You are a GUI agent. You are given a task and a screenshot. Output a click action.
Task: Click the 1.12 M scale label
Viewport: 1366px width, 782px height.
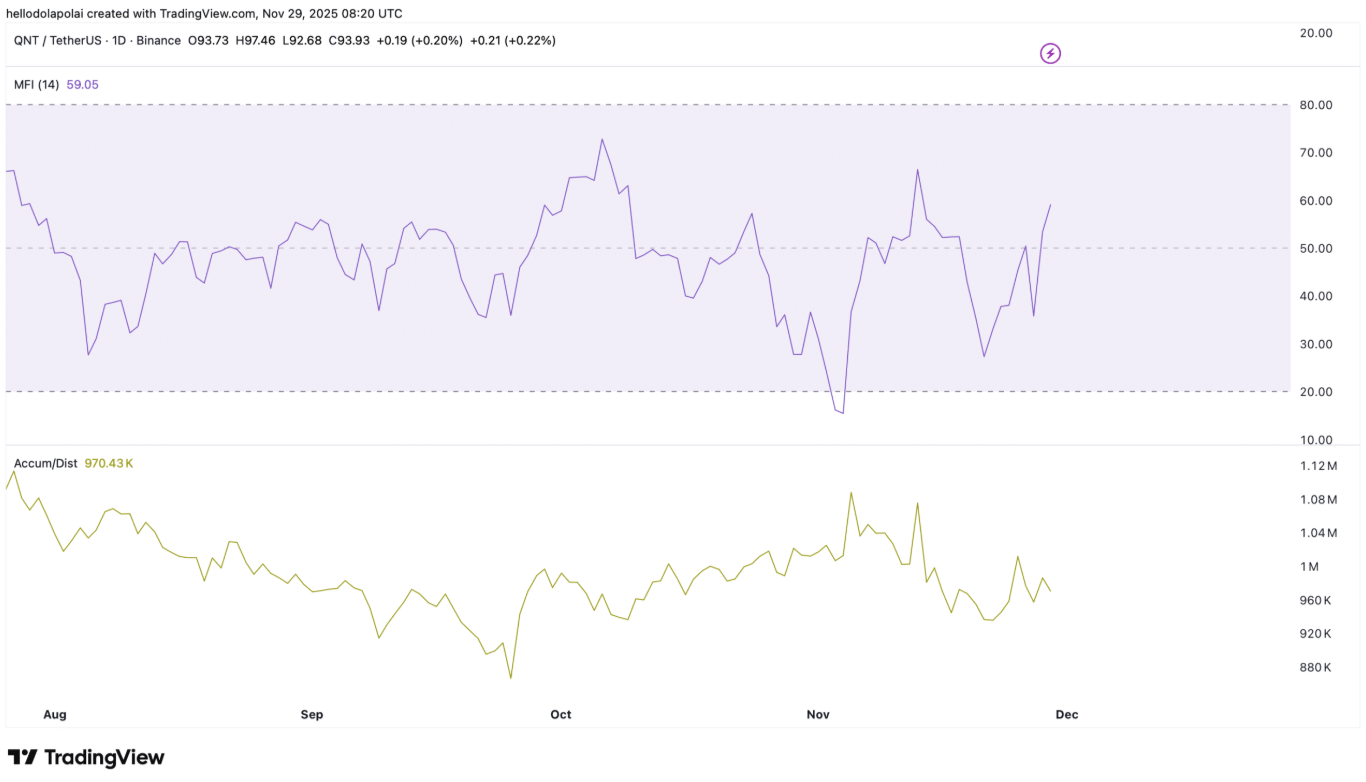(1318, 466)
